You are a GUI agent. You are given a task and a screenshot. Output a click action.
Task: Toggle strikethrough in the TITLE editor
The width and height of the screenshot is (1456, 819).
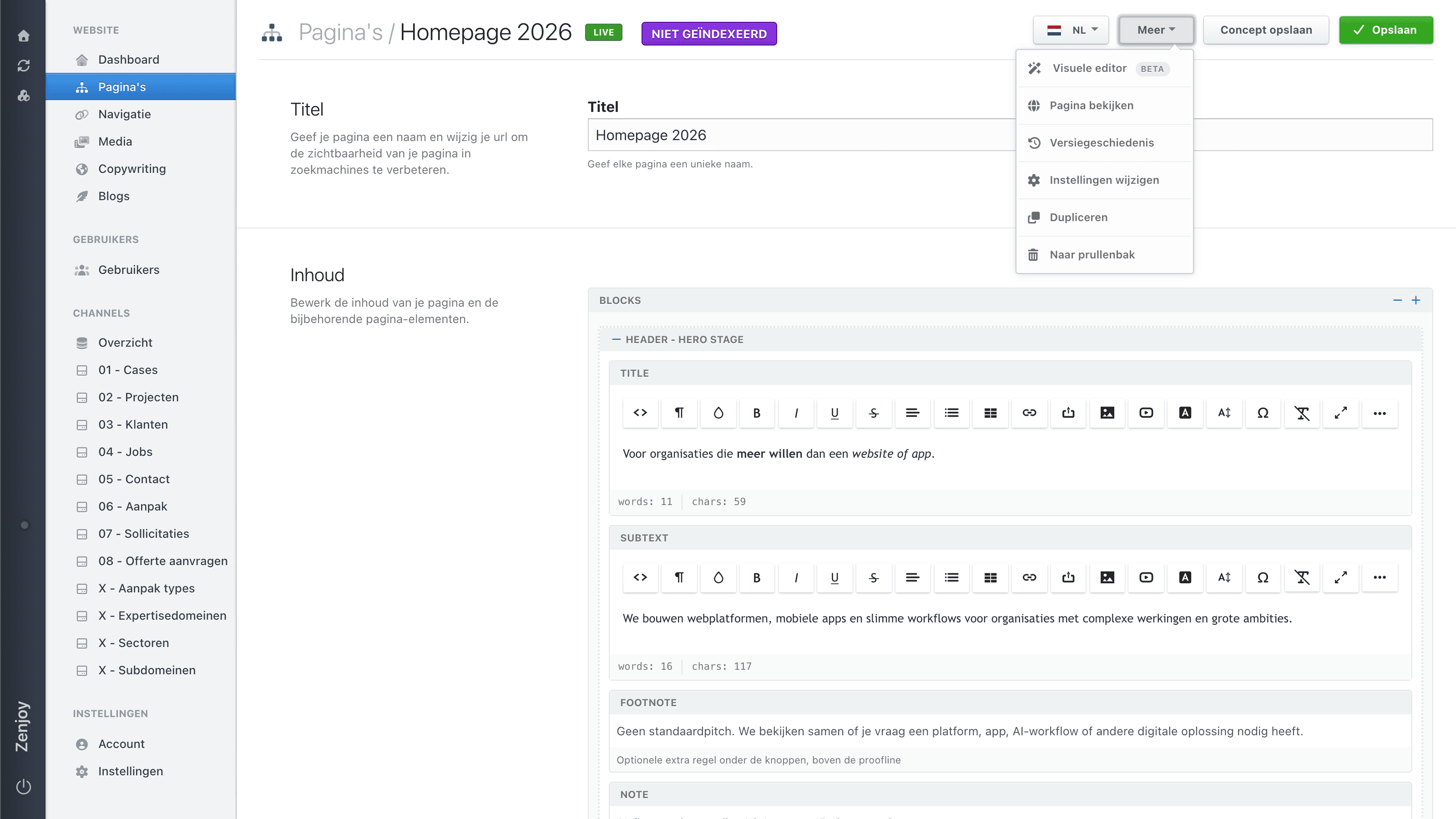click(x=874, y=413)
